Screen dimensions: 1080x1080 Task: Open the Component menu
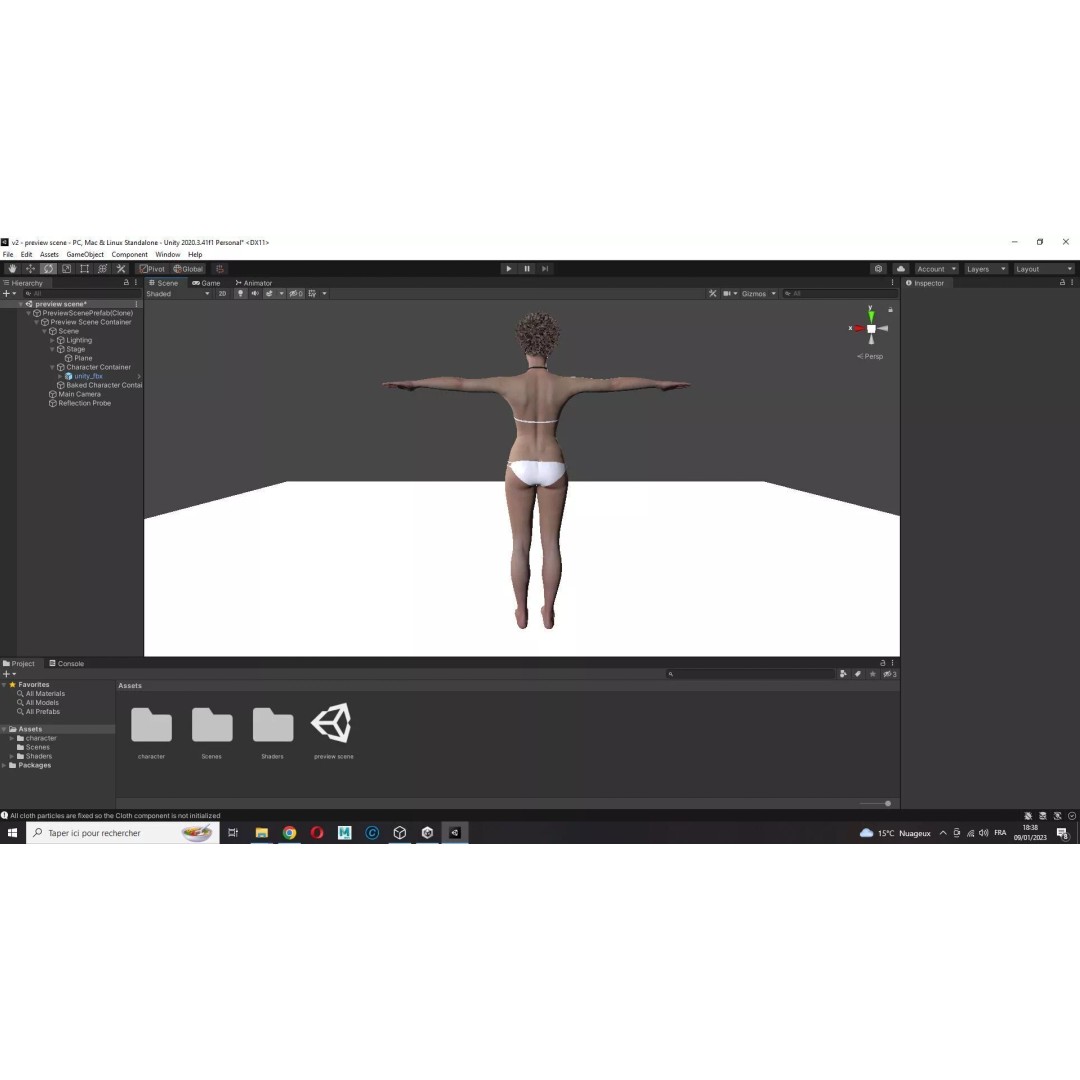point(129,254)
